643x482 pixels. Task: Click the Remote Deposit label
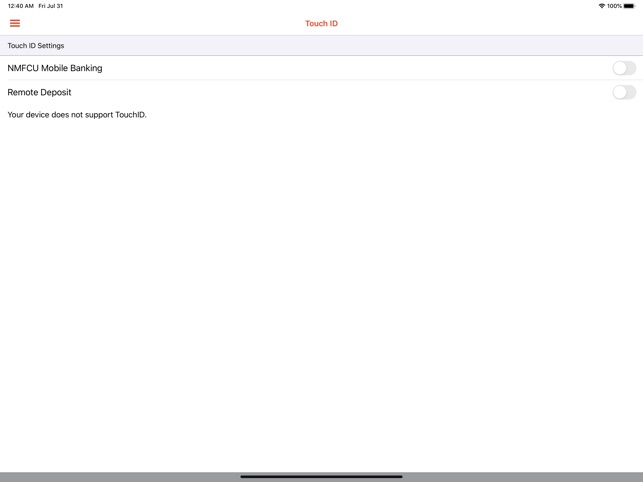tap(39, 92)
